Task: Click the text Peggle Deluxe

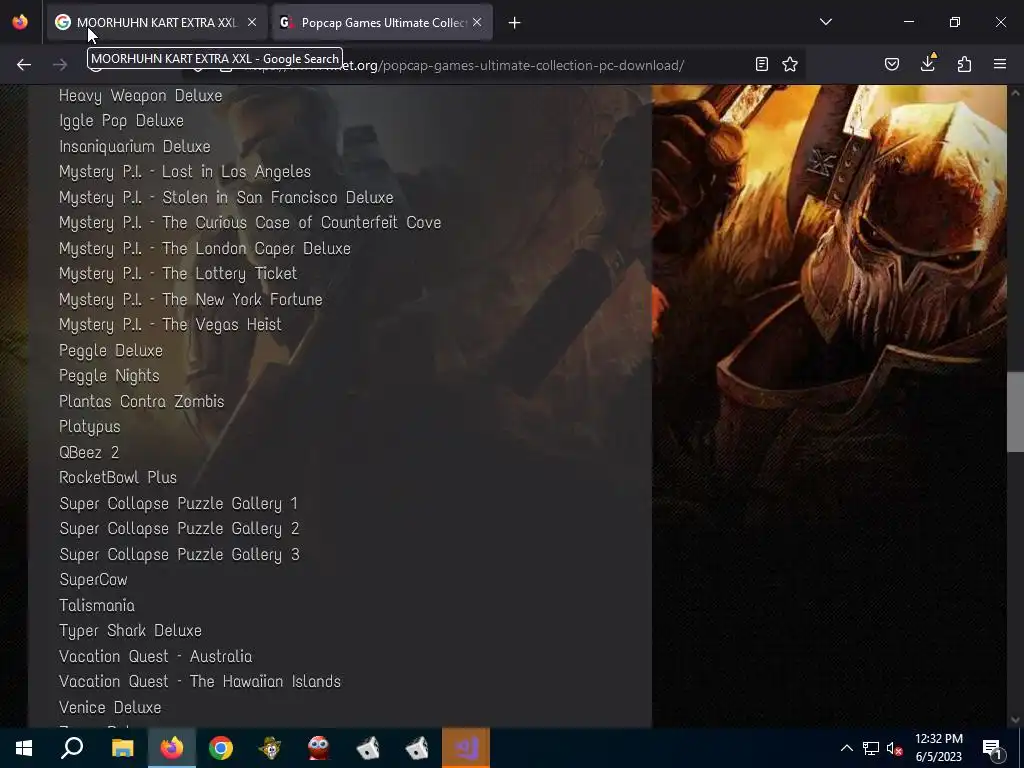Action: (110, 351)
